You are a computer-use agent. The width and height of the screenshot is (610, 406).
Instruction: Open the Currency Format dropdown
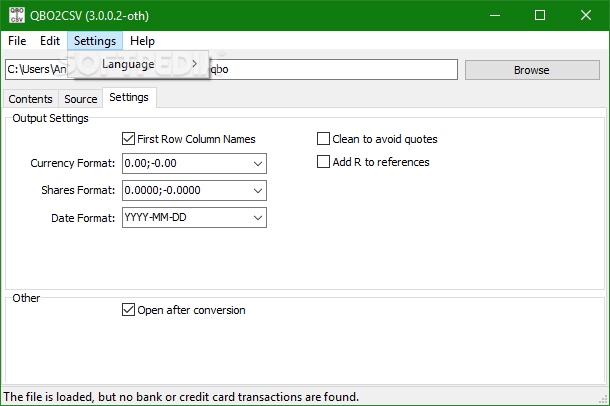point(258,163)
